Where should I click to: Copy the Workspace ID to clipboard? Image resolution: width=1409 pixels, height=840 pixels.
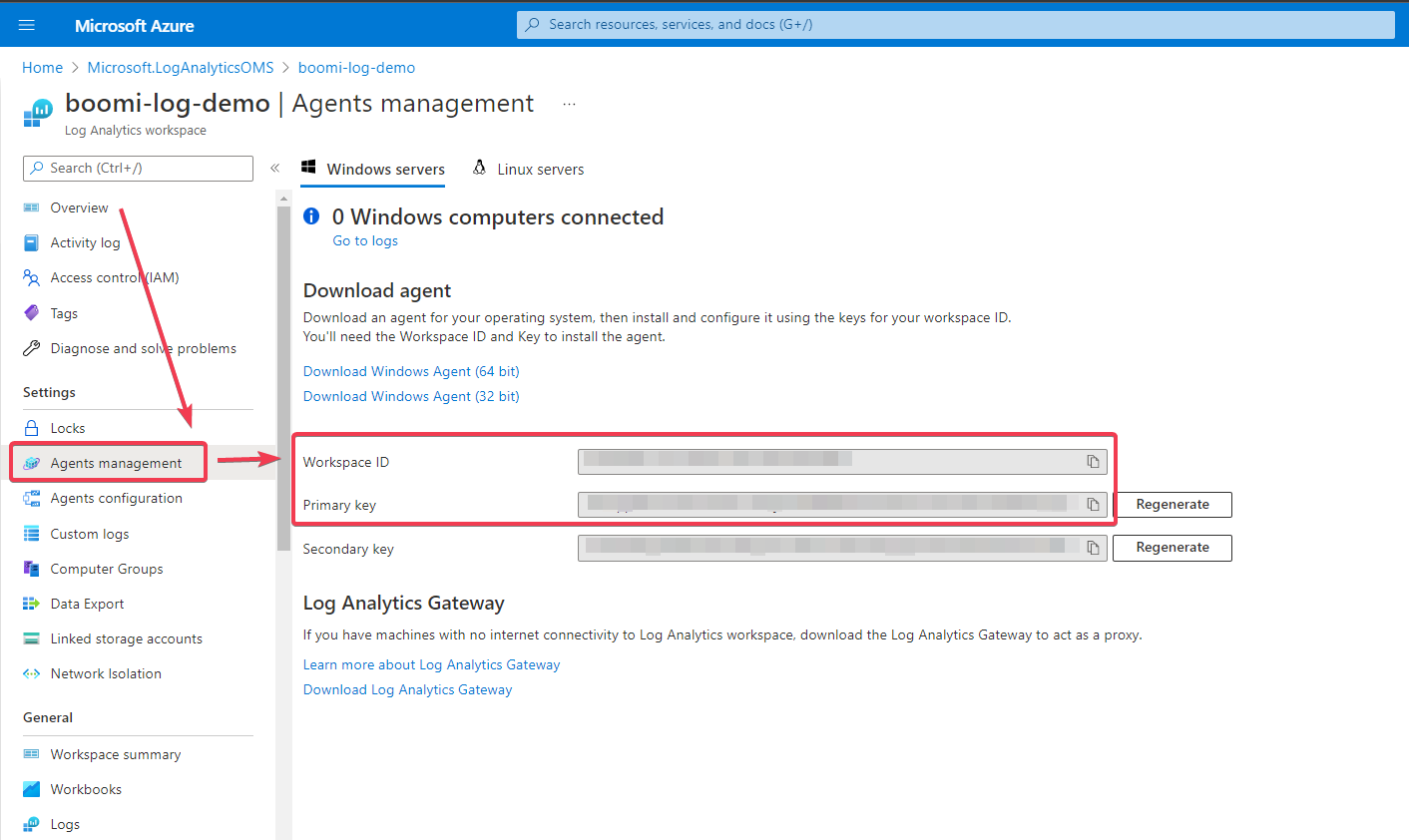click(1093, 461)
